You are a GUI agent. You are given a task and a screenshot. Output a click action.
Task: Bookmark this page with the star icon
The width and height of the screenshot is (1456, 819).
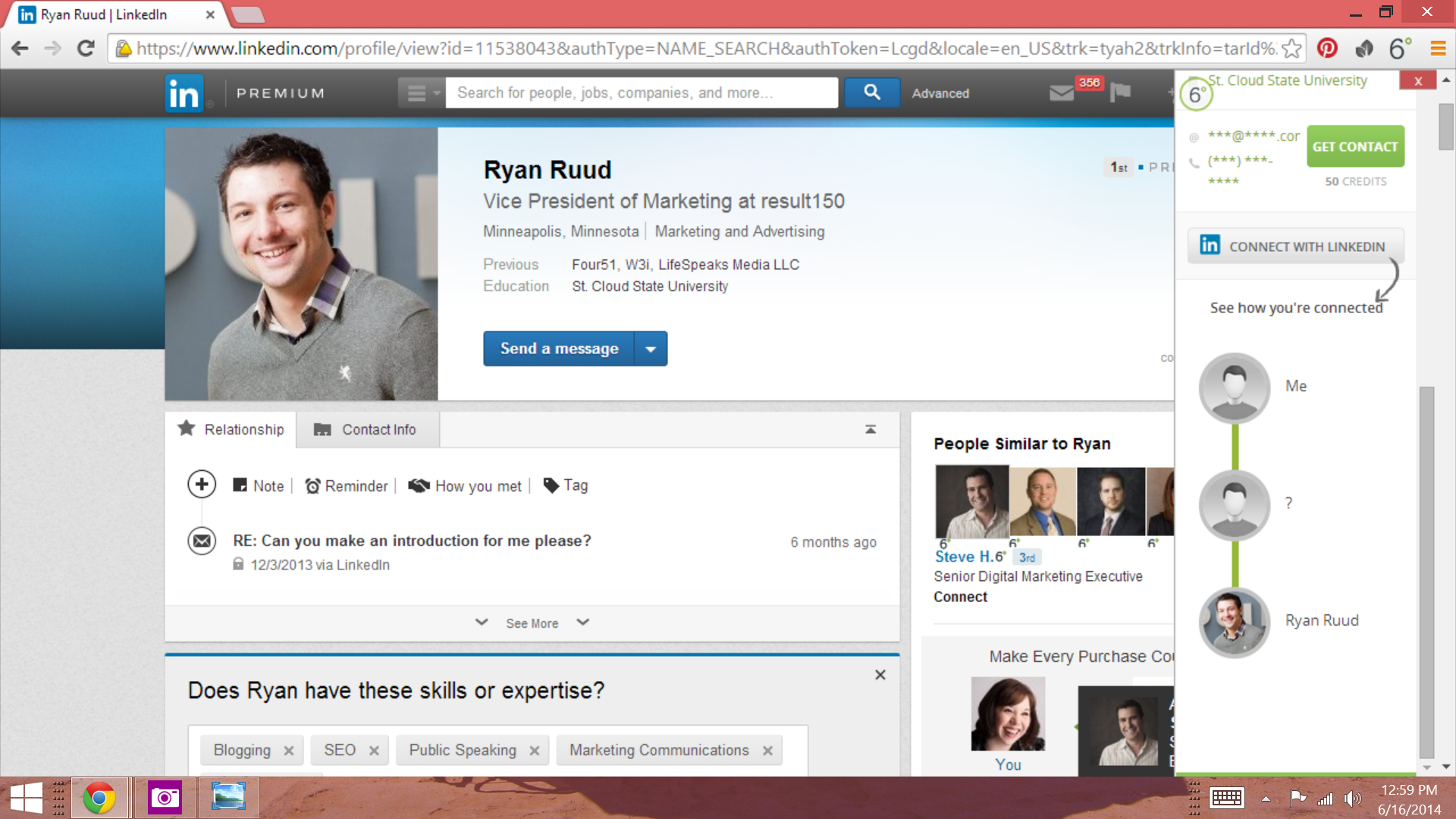click(1291, 49)
